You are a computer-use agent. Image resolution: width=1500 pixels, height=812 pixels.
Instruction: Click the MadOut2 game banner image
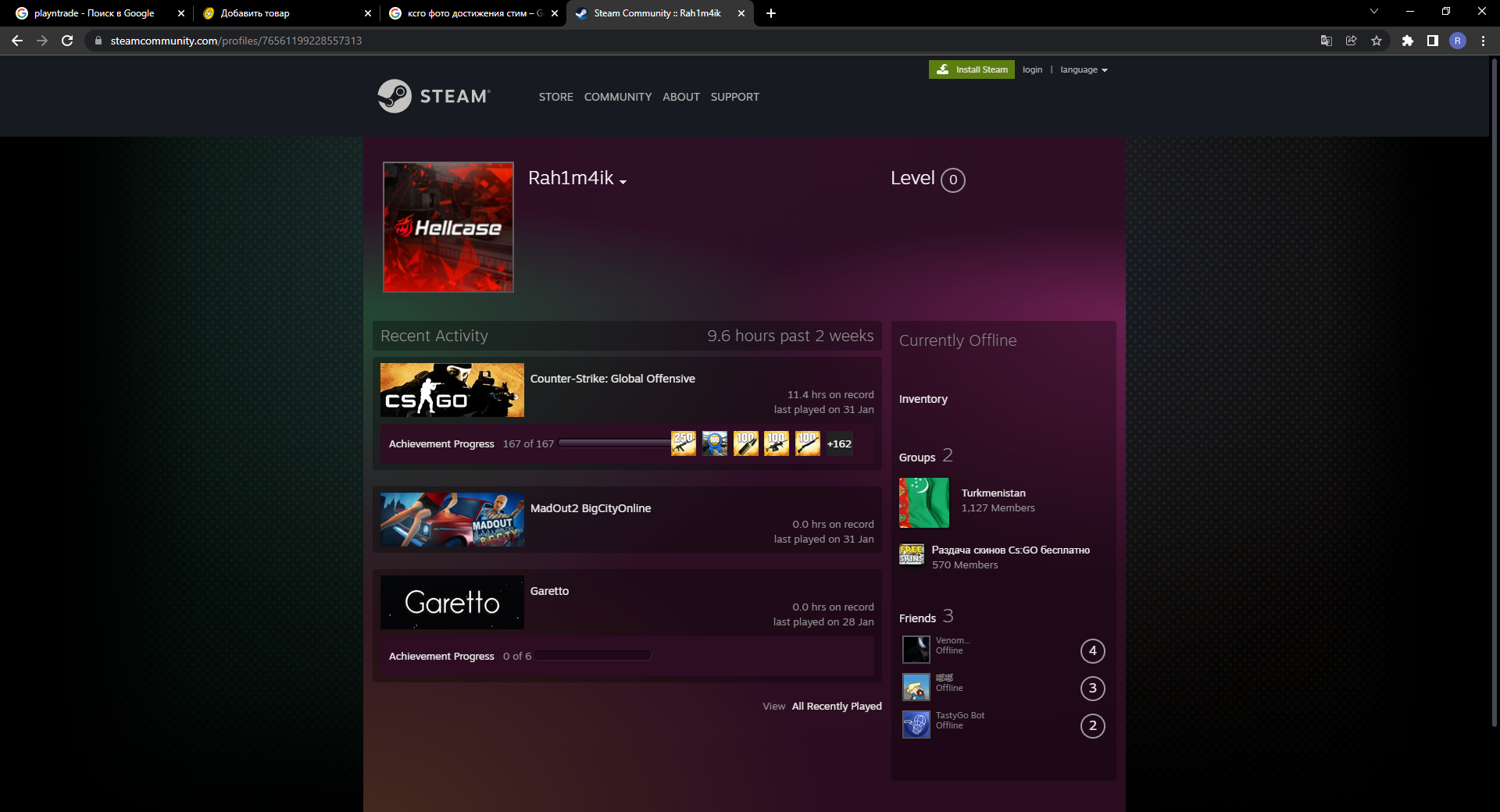pos(452,519)
